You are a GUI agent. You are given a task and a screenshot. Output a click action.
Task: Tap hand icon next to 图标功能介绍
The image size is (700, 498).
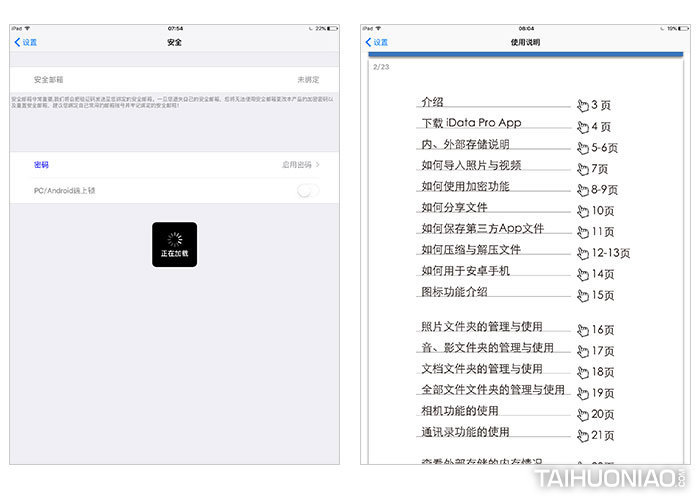point(583,295)
